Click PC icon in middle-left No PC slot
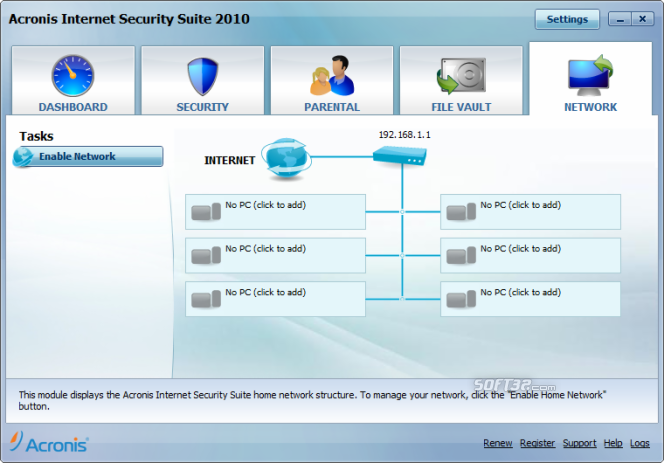Screen dimensions: 664x463 click(x=206, y=255)
